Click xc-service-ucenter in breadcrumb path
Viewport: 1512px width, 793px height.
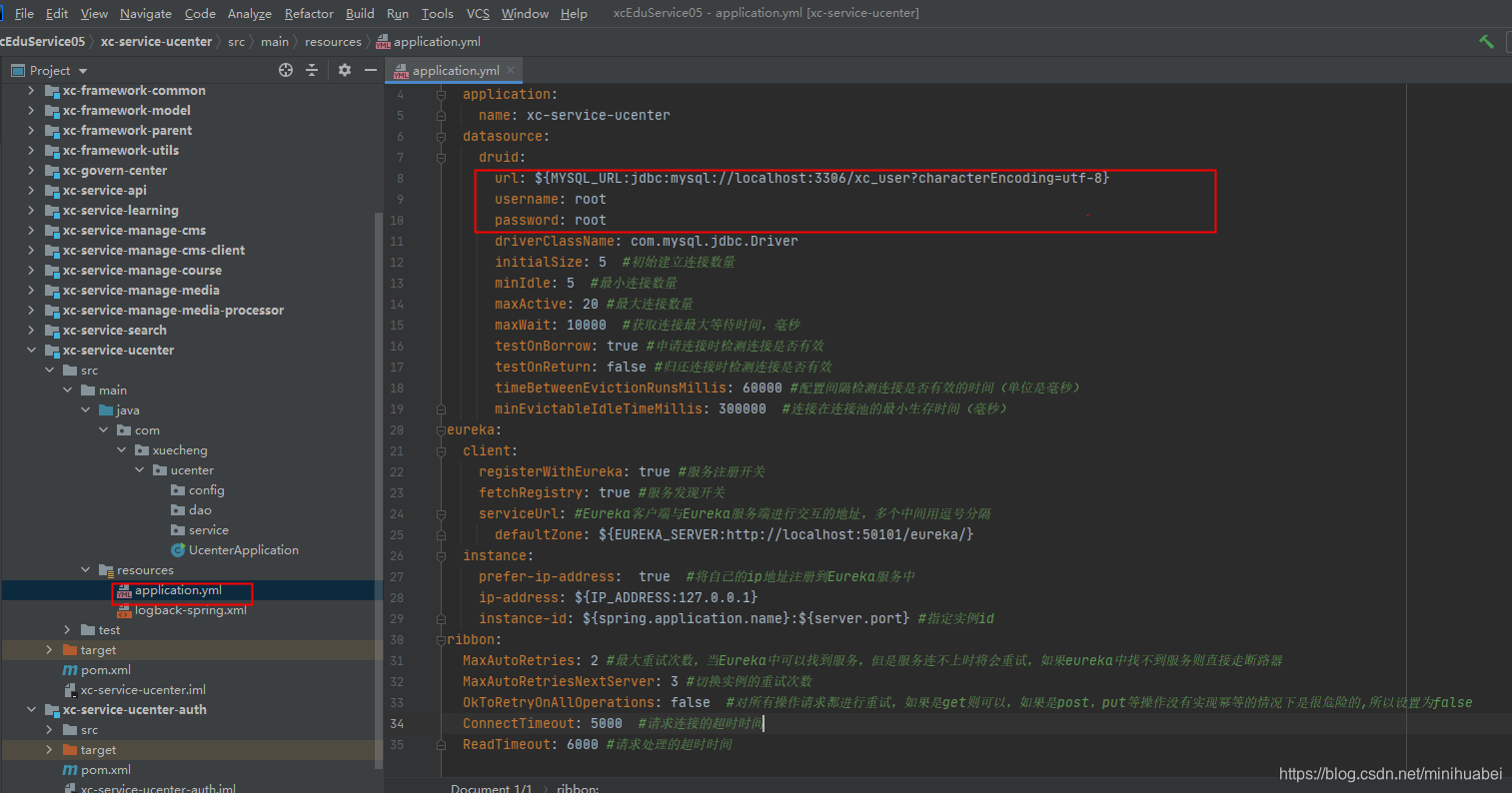pos(156,42)
